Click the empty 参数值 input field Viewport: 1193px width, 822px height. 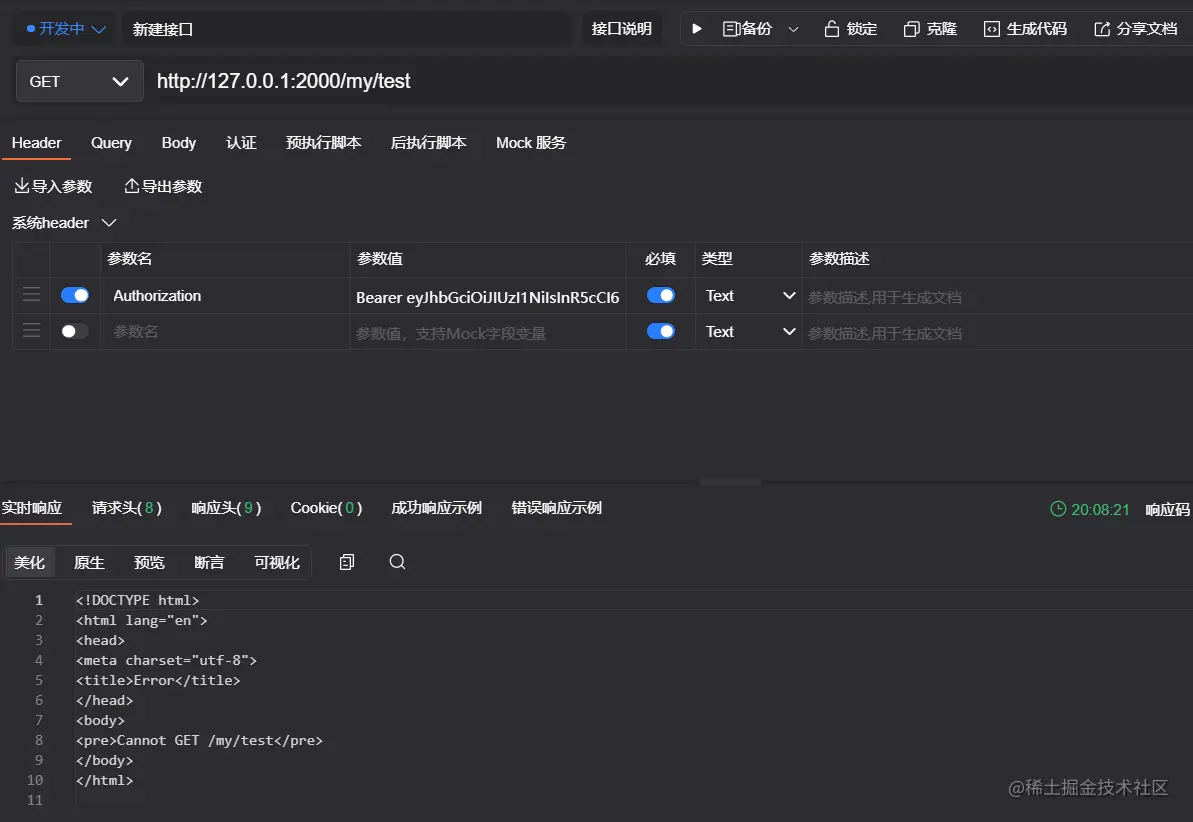tap(488, 333)
